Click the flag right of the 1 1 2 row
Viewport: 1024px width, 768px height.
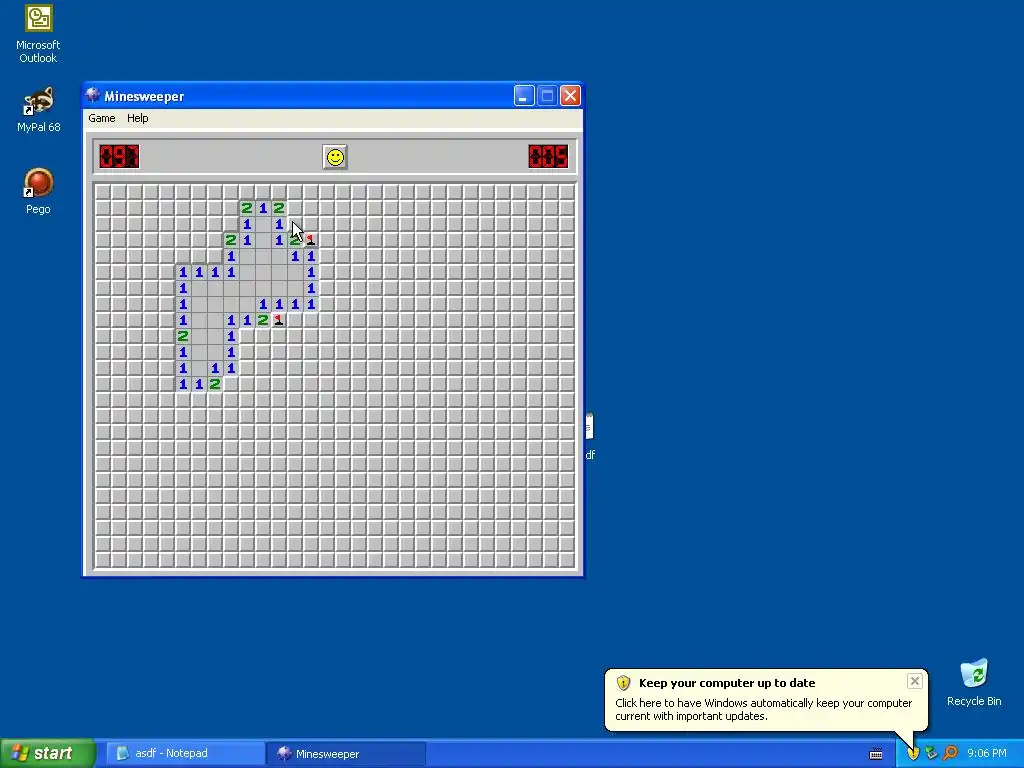tap(279, 320)
